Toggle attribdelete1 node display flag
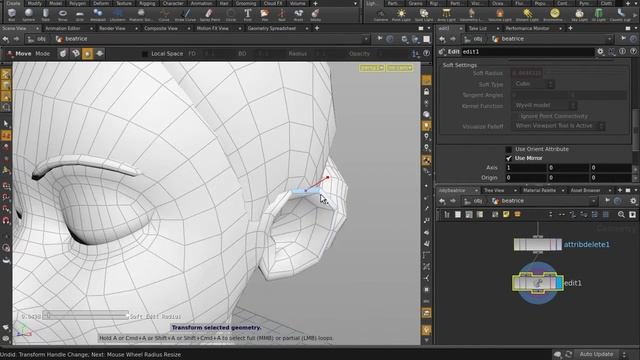 (x=559, y=244)
